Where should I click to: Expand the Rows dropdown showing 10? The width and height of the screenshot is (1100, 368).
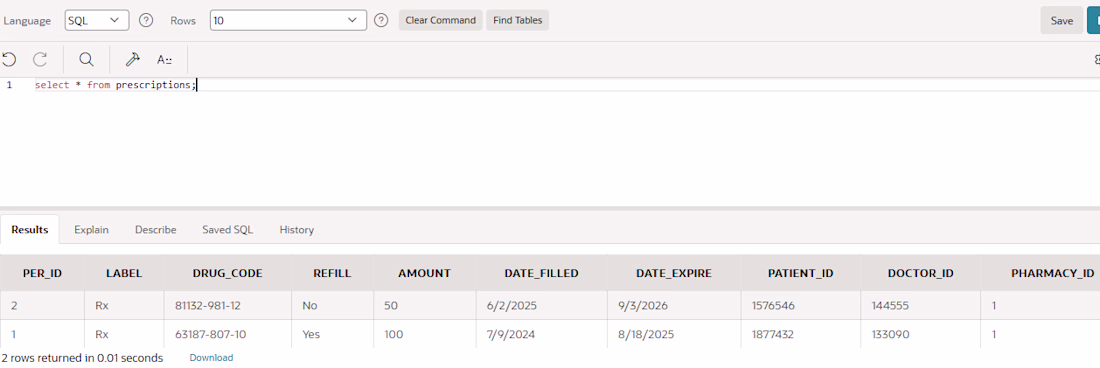click(288, 20)
